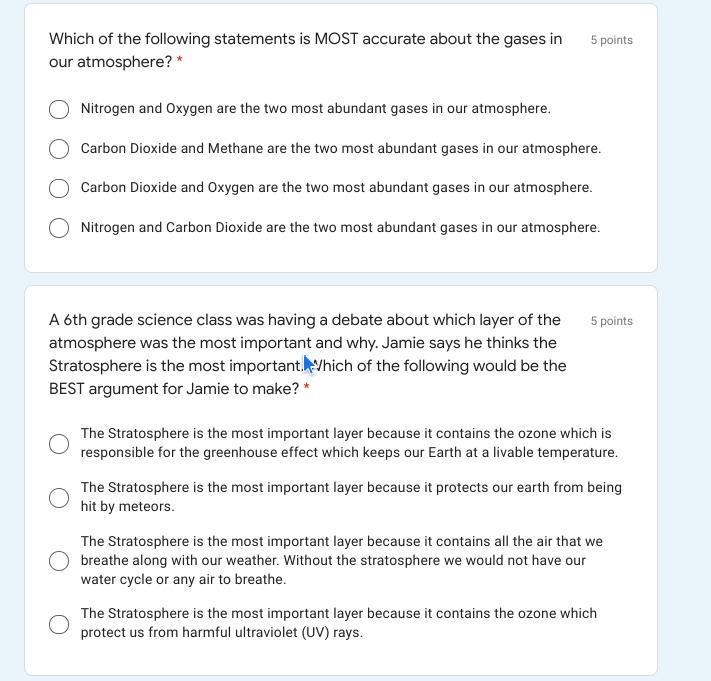Pick the Carbon Dioxide and Oxygen radio circle

(59, 188)
